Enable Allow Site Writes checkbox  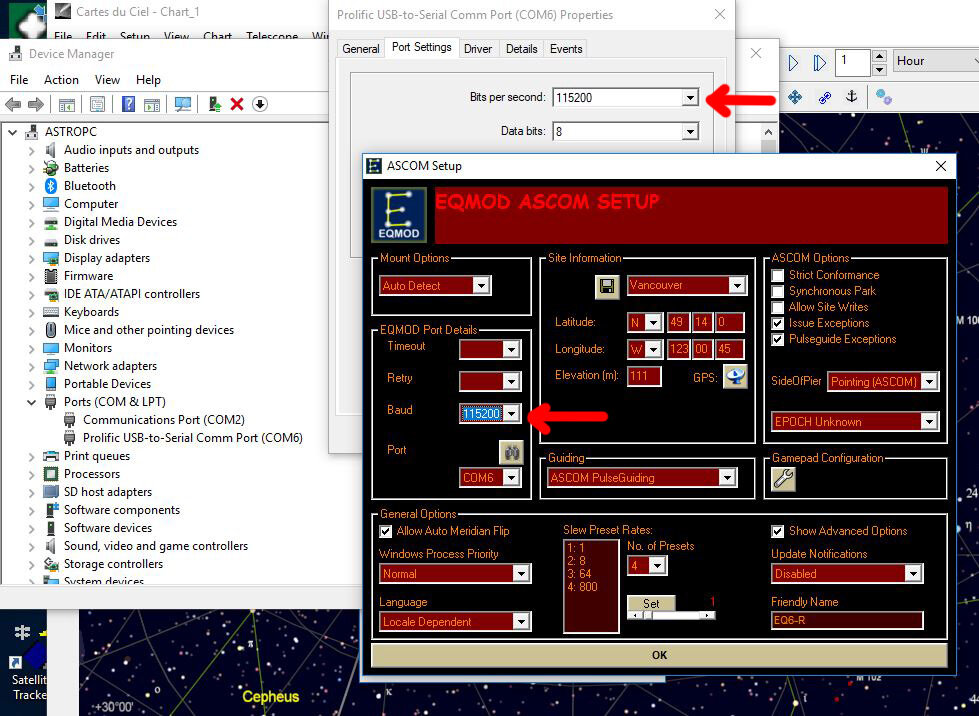pyautogui.click(x=777, y=307)
